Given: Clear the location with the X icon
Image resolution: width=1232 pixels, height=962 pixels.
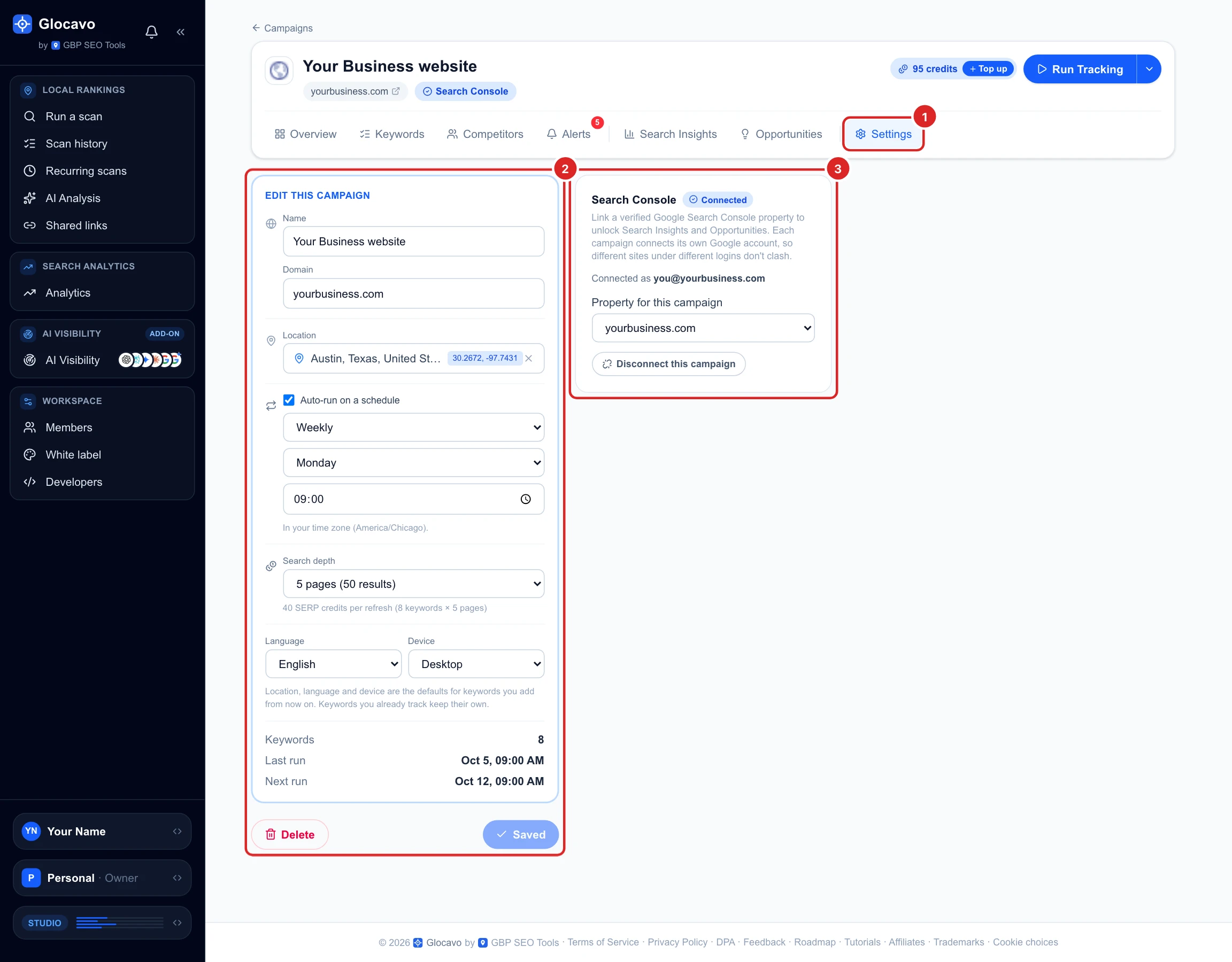Looking at the screenshot, I should [x=528, y=359].
